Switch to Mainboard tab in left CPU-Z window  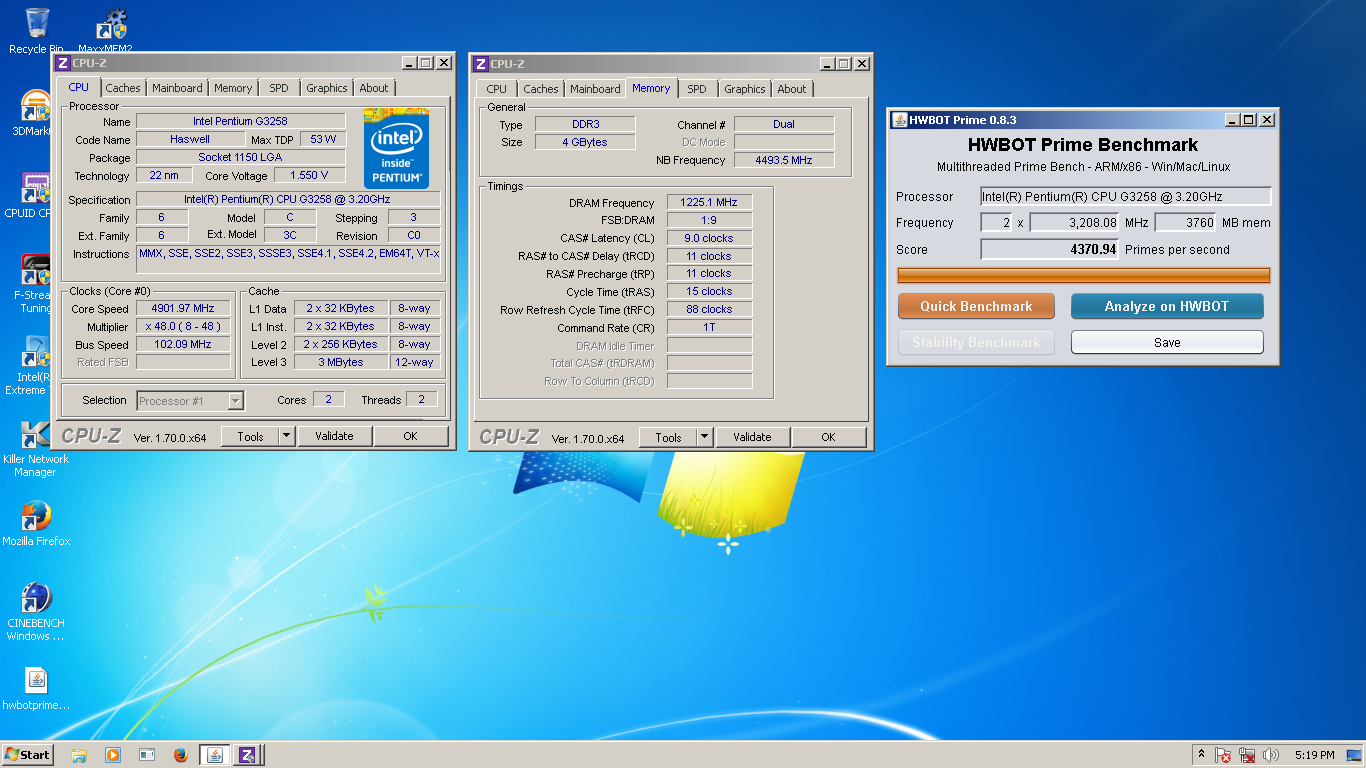177,88
